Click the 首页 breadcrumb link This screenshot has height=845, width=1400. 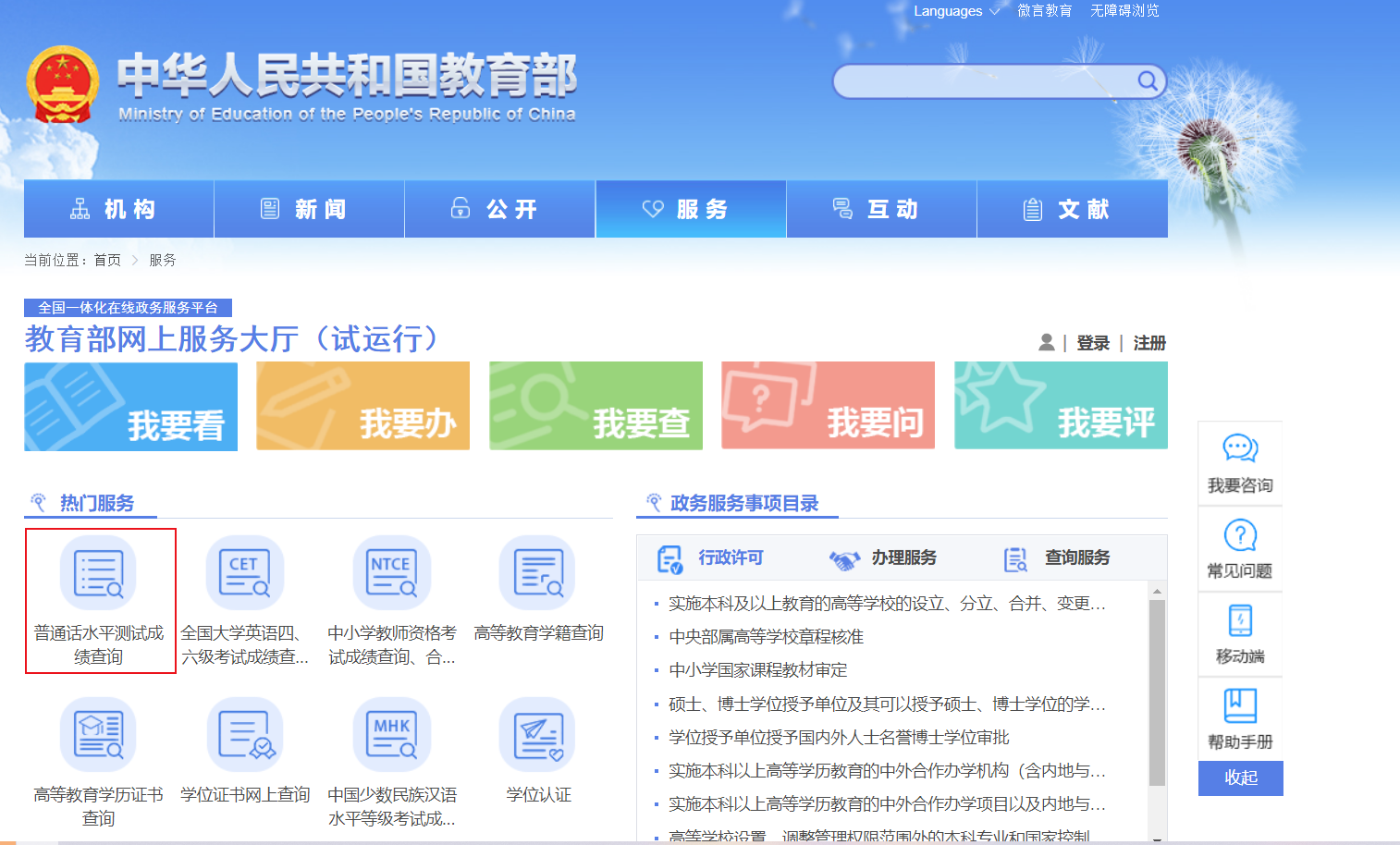tap(107, 260)
